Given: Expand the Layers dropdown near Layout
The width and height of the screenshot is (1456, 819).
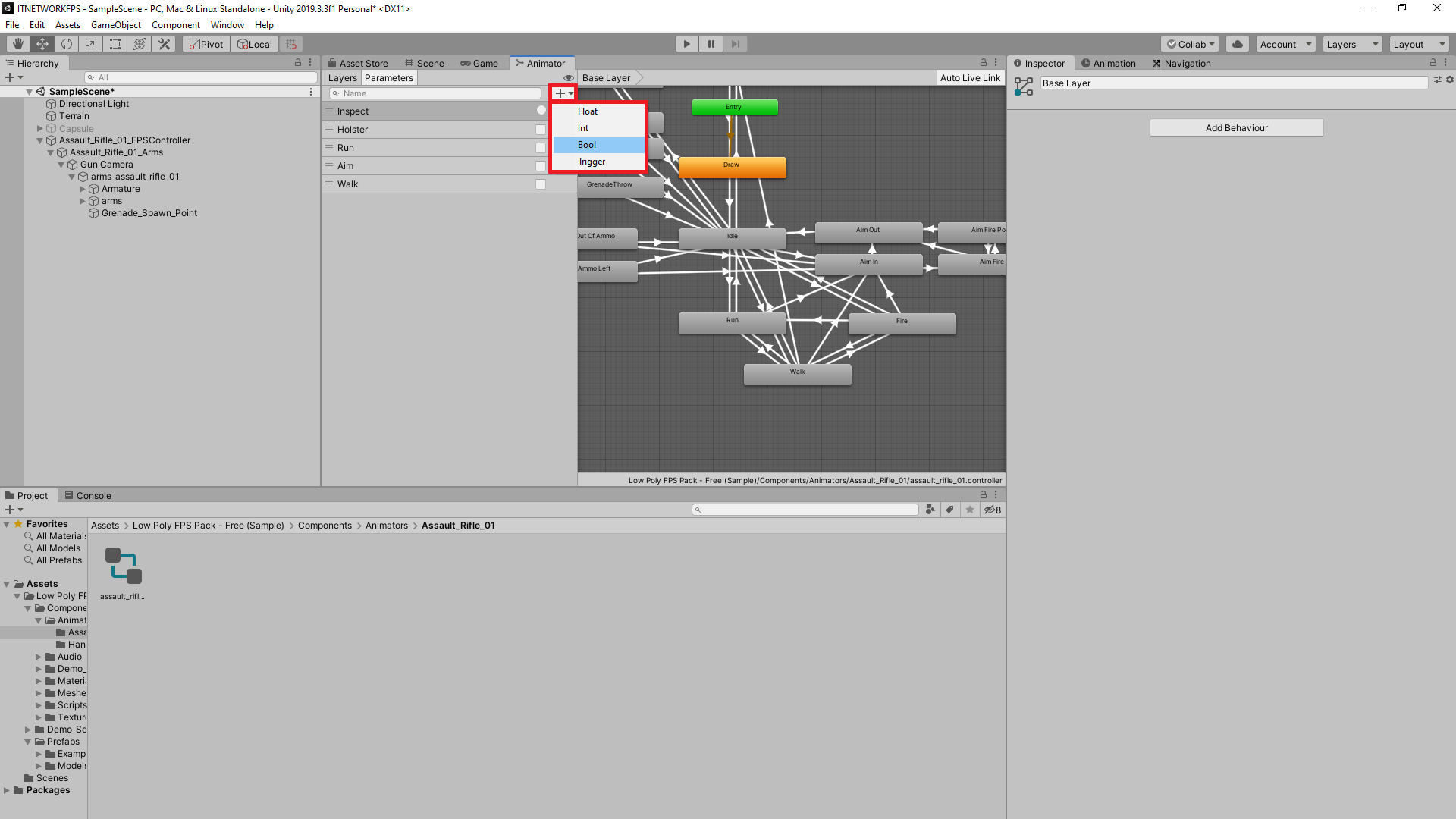Looking at the screenshot, I should coord(1352,43).
